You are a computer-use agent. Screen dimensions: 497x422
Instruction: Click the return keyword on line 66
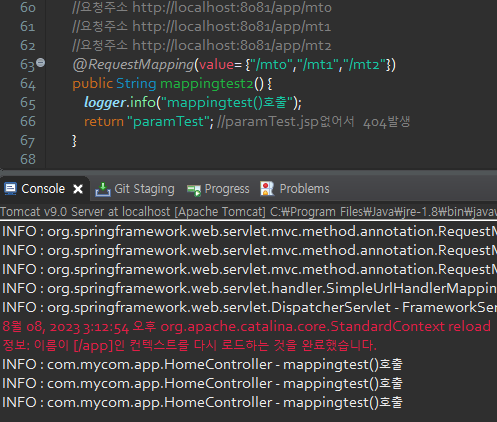pyautogui.click(x=104, y=122)
